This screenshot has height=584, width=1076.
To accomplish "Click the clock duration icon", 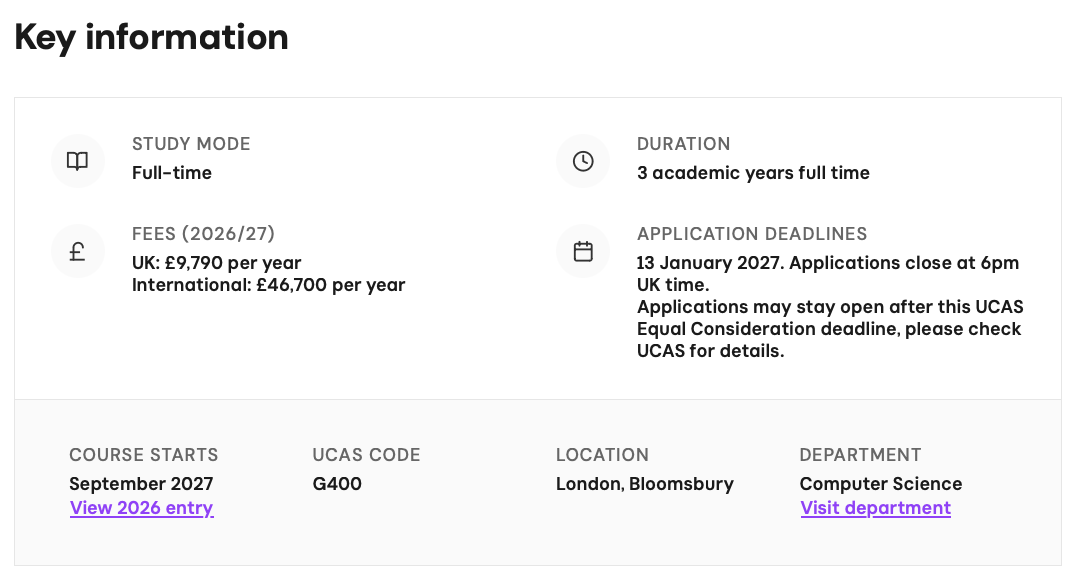I will pos(583,161).
